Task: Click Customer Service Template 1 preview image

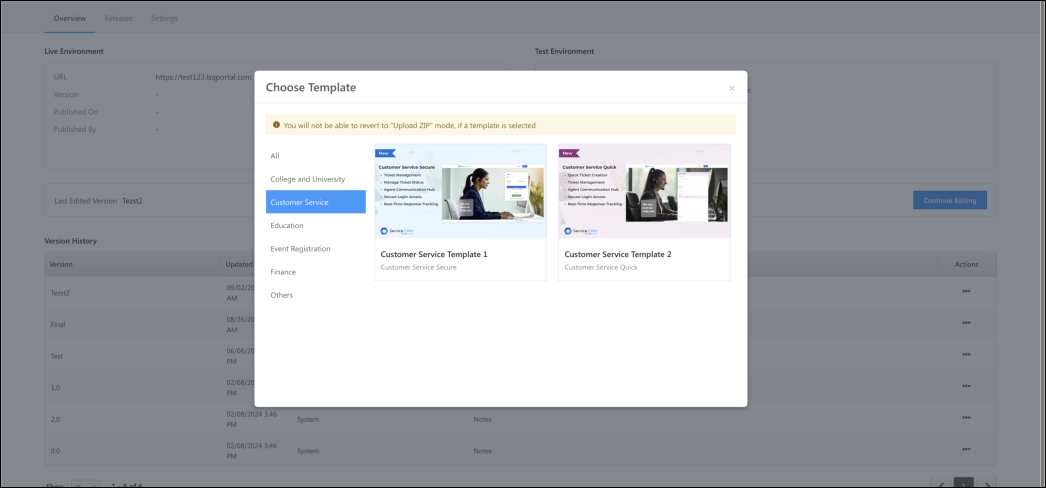Action: point(460,191)
